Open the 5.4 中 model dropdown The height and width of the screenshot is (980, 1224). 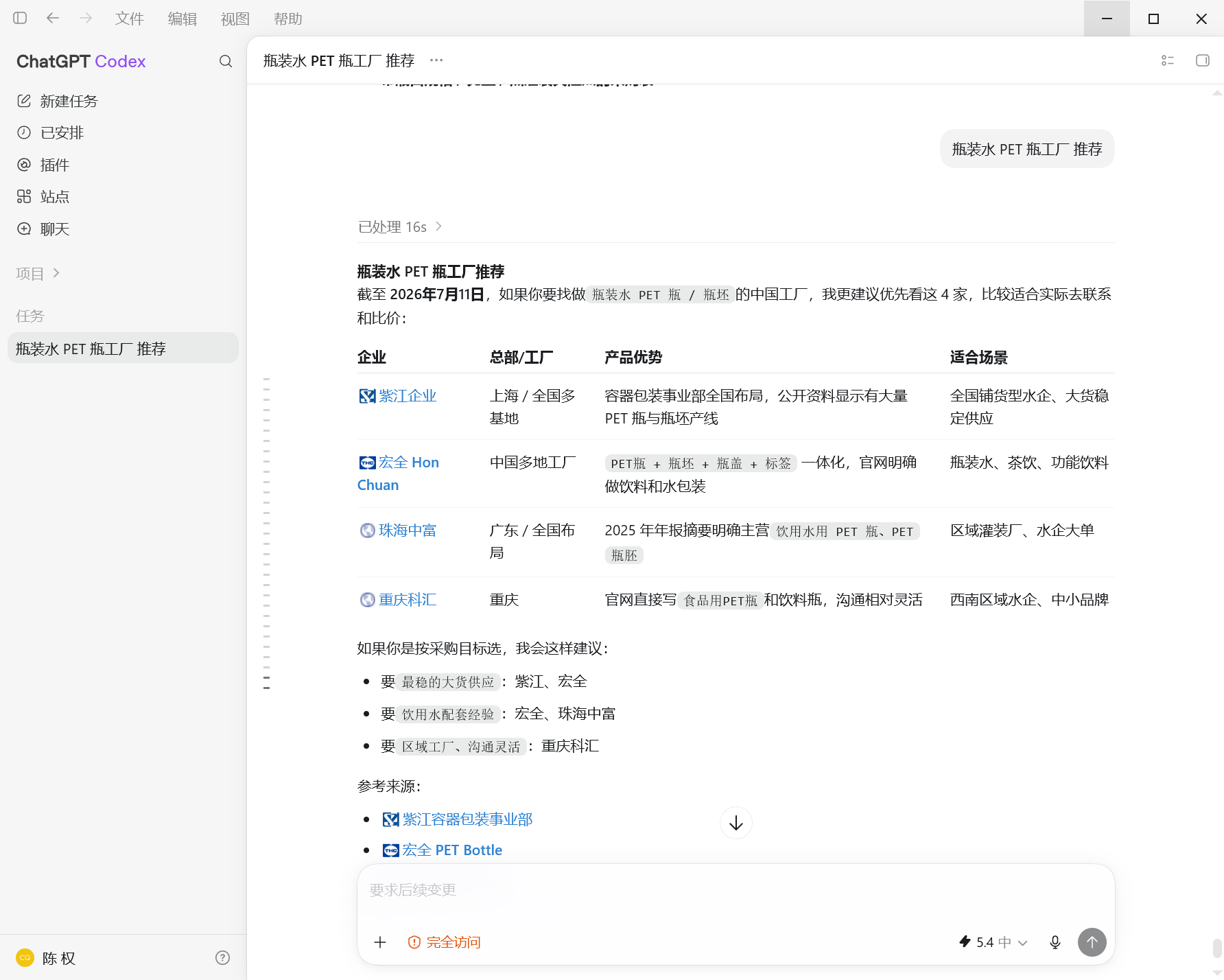993,942
